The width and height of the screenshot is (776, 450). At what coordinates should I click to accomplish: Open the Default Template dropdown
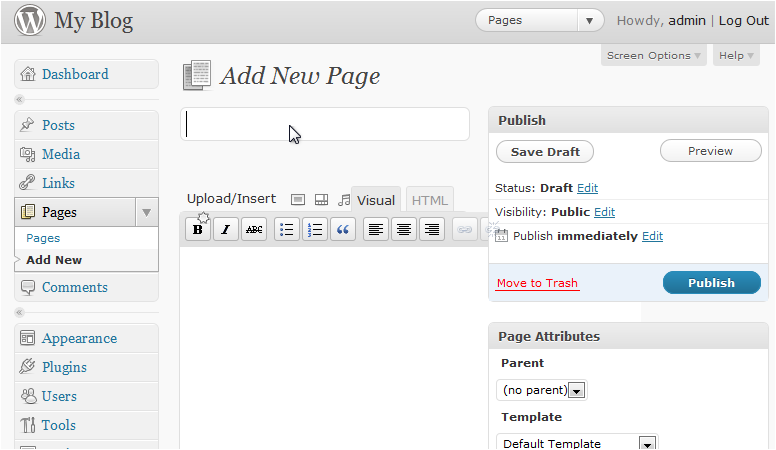point(577,443)
